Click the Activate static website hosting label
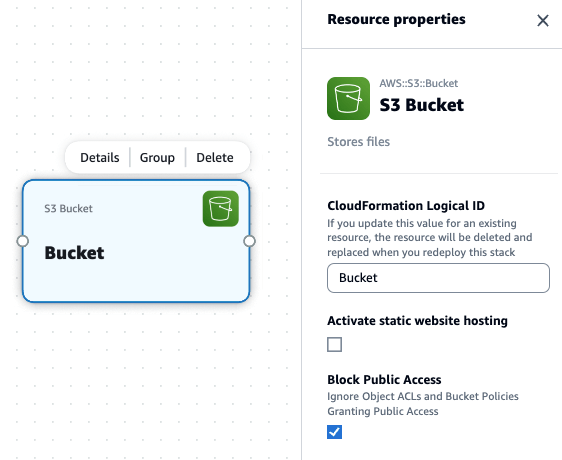Image resolution: width=562 pixels, height=460 pixels. pyautogui.click(x=418, y=321)
